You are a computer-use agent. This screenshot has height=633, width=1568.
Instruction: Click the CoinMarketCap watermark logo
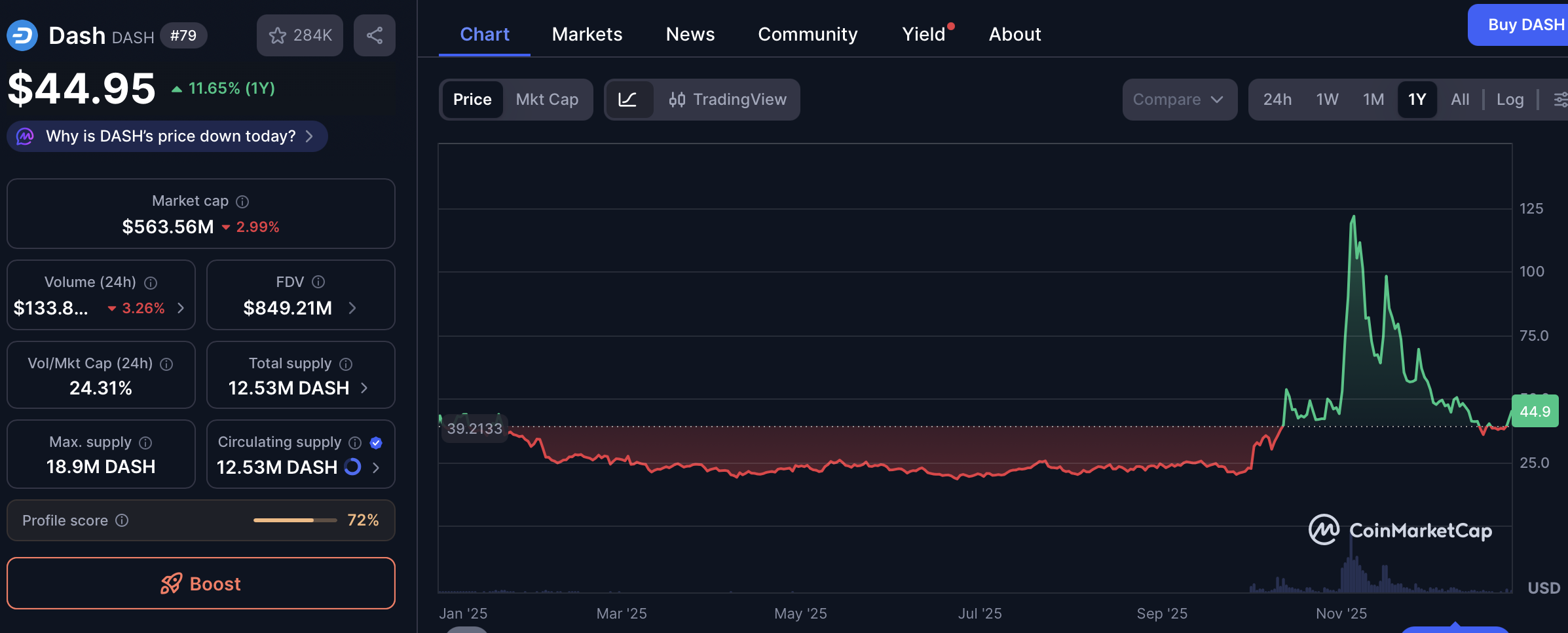(x=1324, y=530)
